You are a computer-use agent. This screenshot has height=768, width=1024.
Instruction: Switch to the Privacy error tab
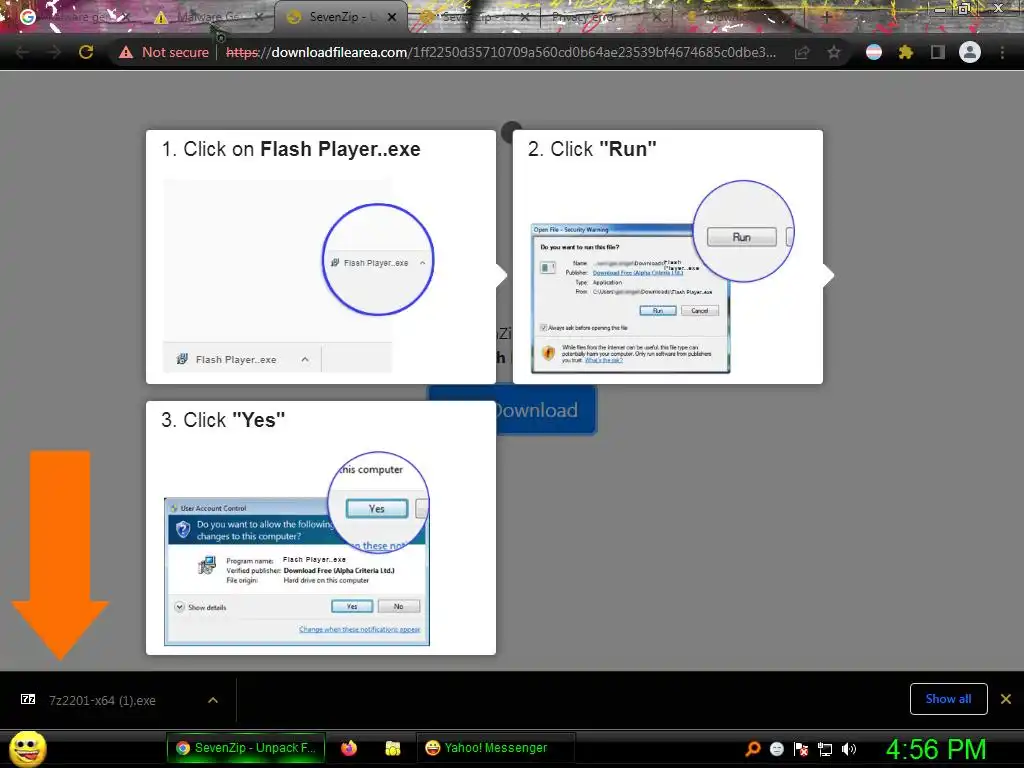[x=604, y=17]
